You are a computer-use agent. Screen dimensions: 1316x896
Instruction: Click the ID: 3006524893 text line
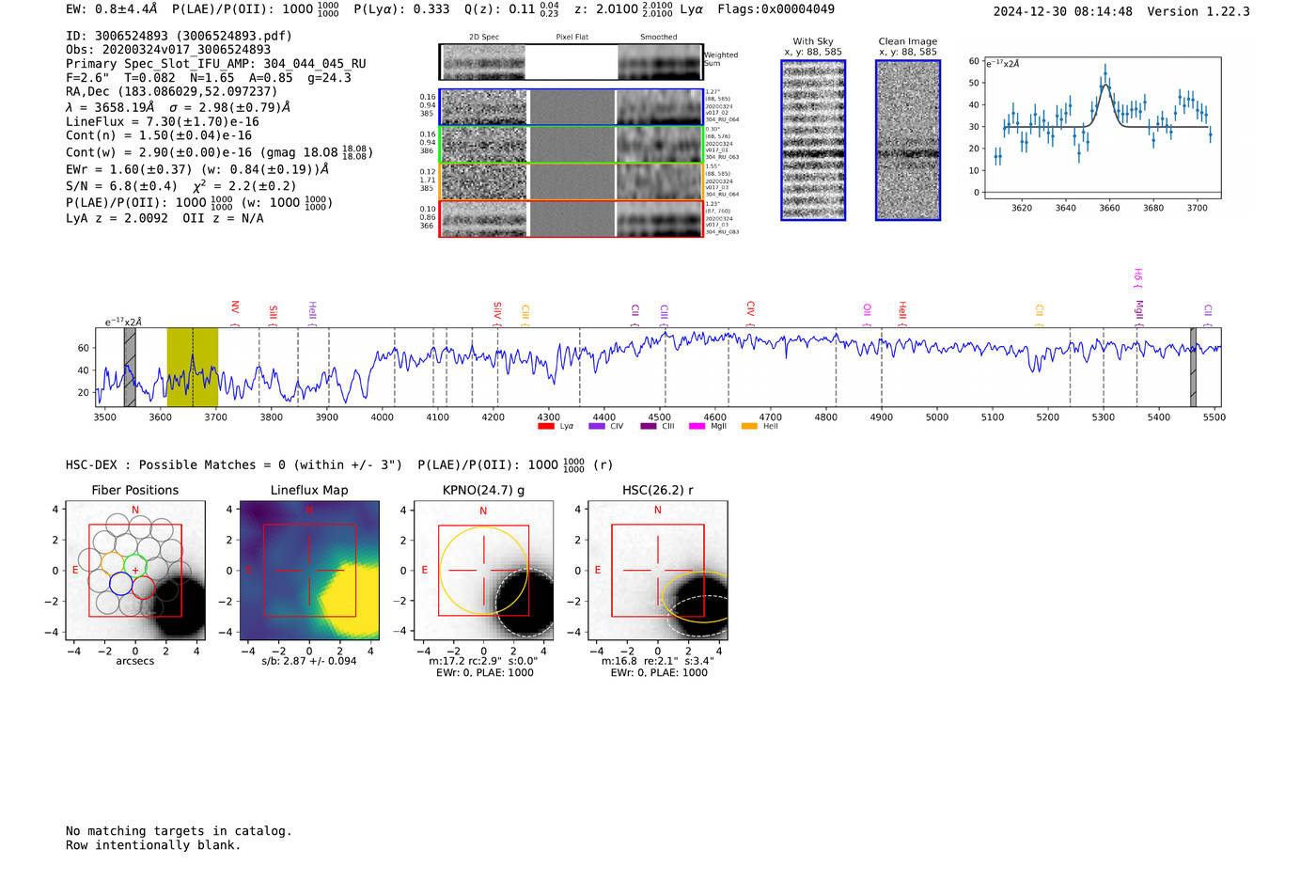tap(179, 36)
